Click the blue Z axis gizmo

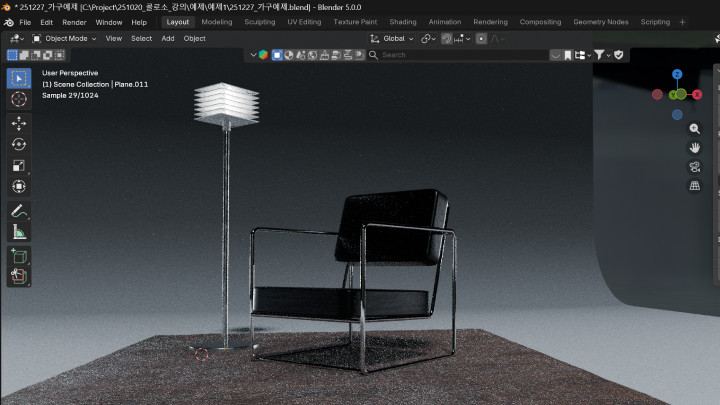(677, 75)
